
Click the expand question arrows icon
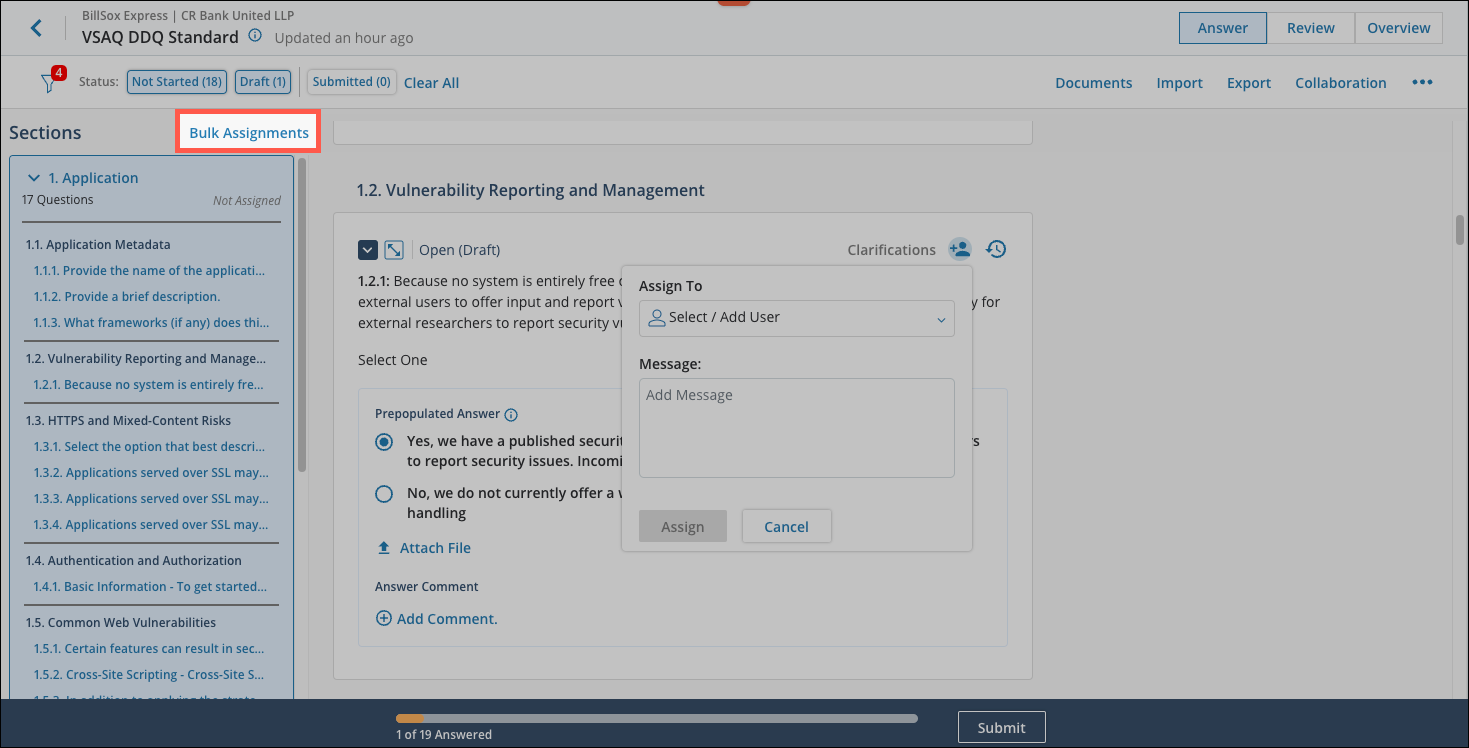[x=394, y=250]
